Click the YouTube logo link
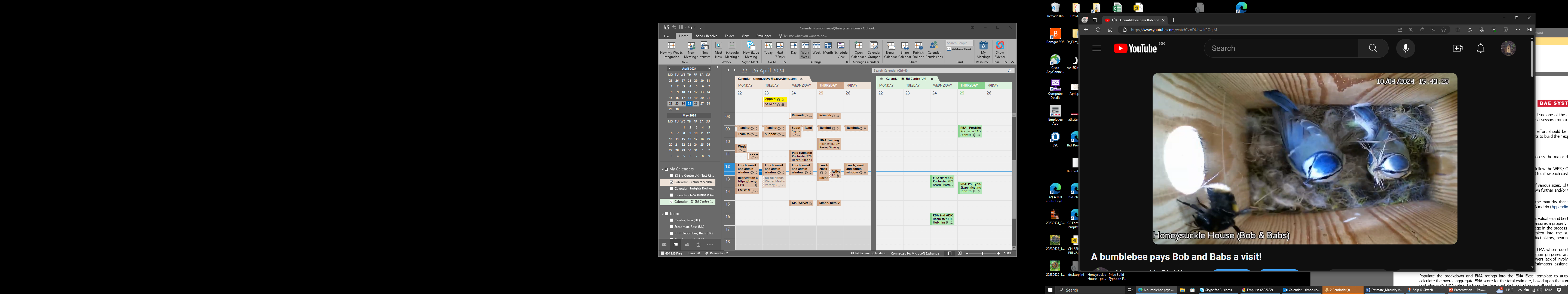 coord(1135,48)
